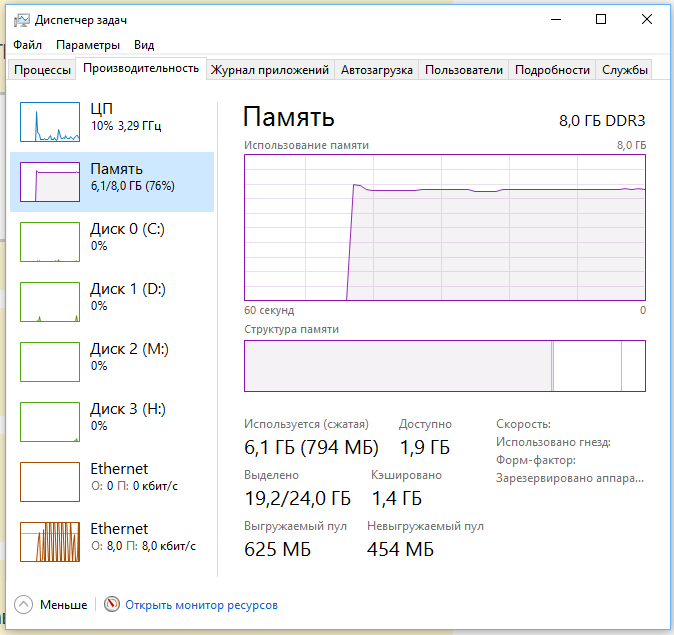Select the ЦП mini graph thumbnail

(x=50, y=122)
